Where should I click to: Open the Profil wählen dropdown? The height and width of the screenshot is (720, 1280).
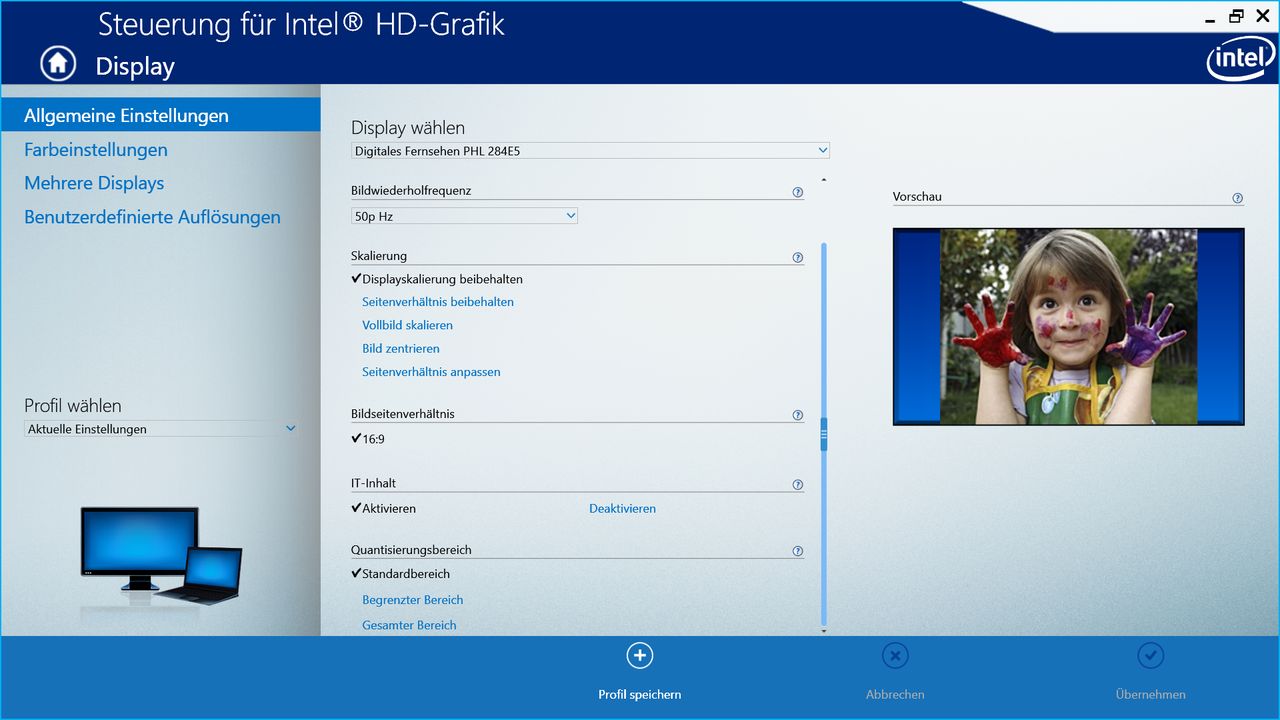(161, 429)
